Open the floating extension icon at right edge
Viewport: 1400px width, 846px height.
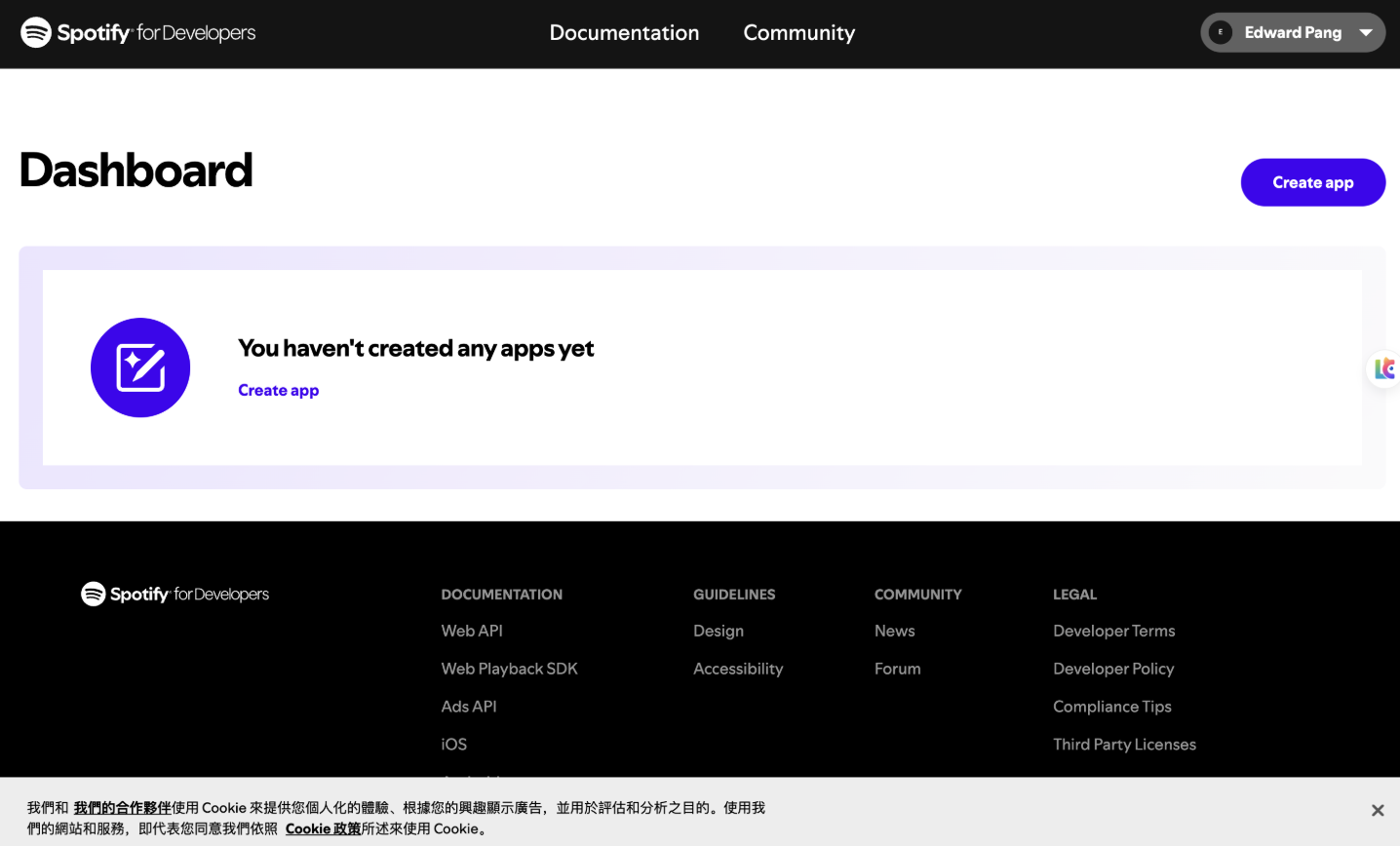click(x=1383, y=368)
